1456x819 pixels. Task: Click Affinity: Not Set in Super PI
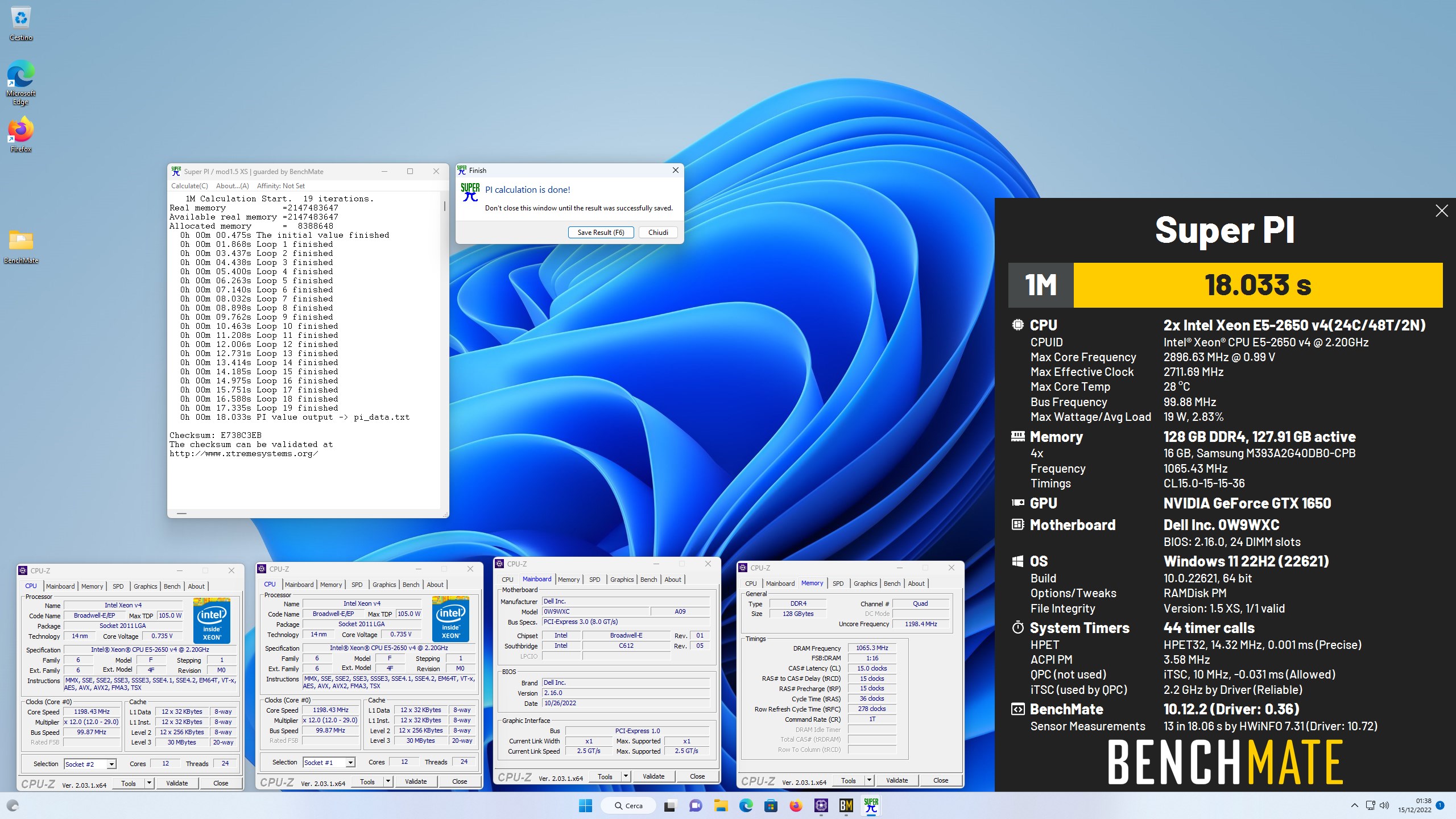(x=280, y=186)
